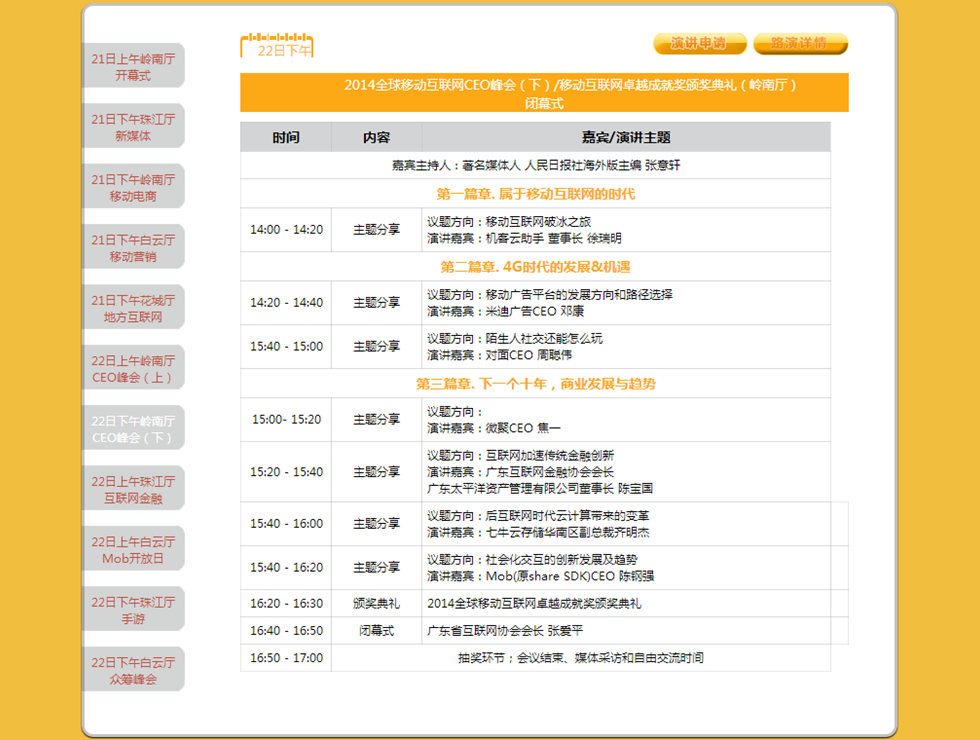
Task: Select 微聚CEO 焦一 speaker line
Action: [494, 428]
